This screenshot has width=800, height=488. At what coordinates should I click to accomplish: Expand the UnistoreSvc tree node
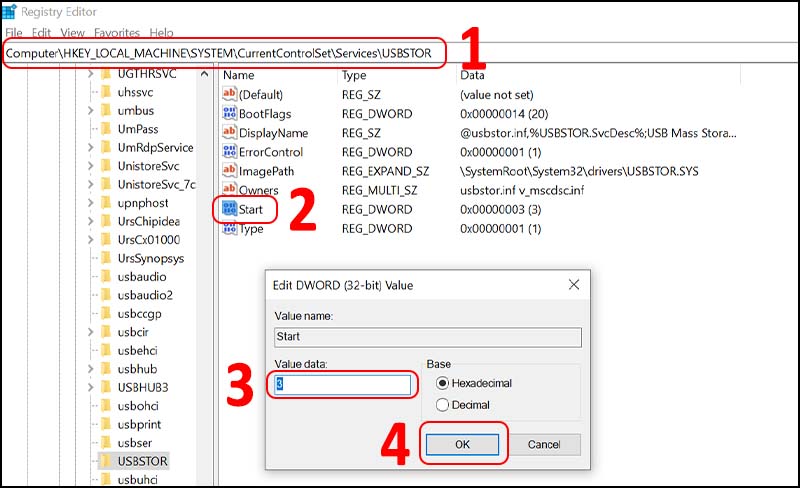tap(90, 166)
